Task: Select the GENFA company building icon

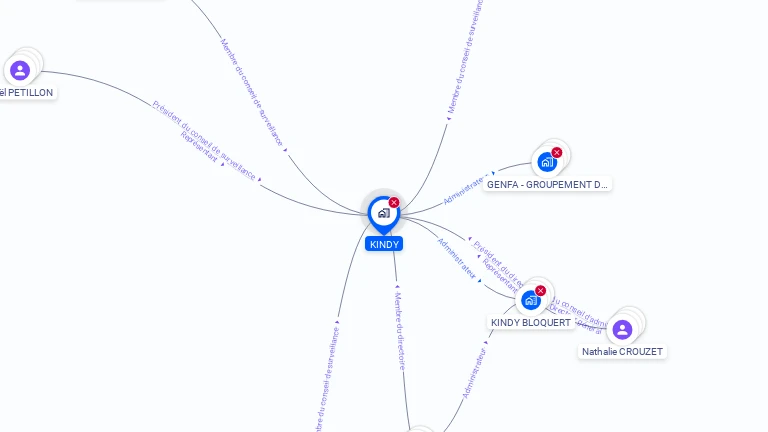Action: tap(546, 161)
